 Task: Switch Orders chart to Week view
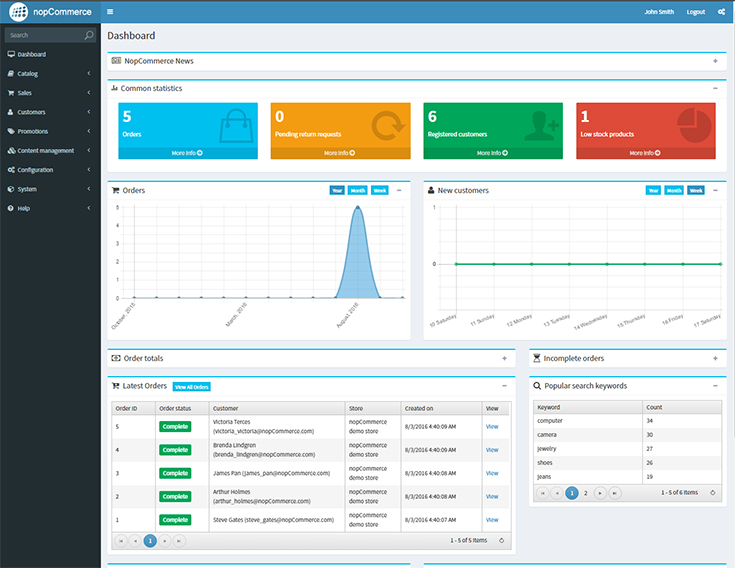pyautogui.click(x=380, y=190)
